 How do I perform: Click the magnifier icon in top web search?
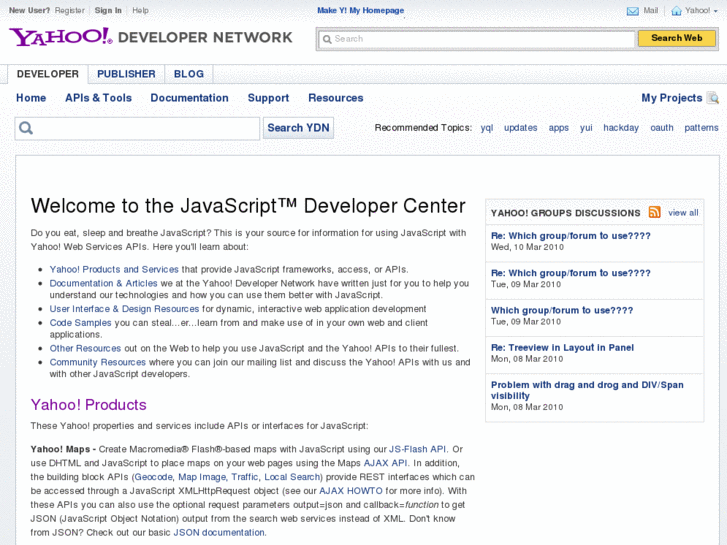[326, 39]
